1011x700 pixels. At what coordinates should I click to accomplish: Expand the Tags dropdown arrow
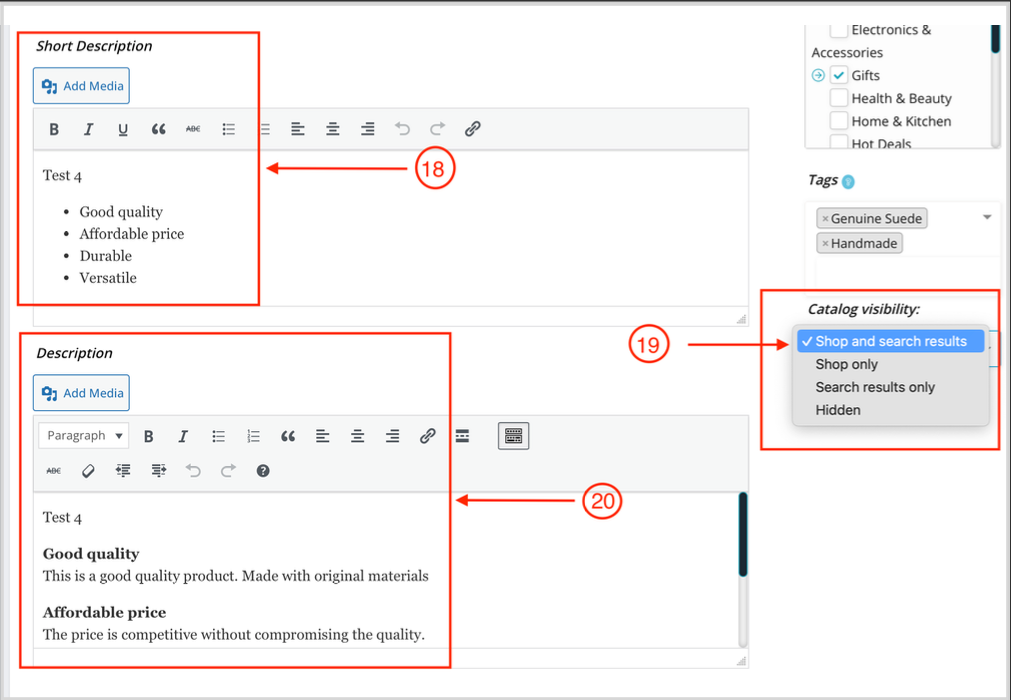pos(987,218)
